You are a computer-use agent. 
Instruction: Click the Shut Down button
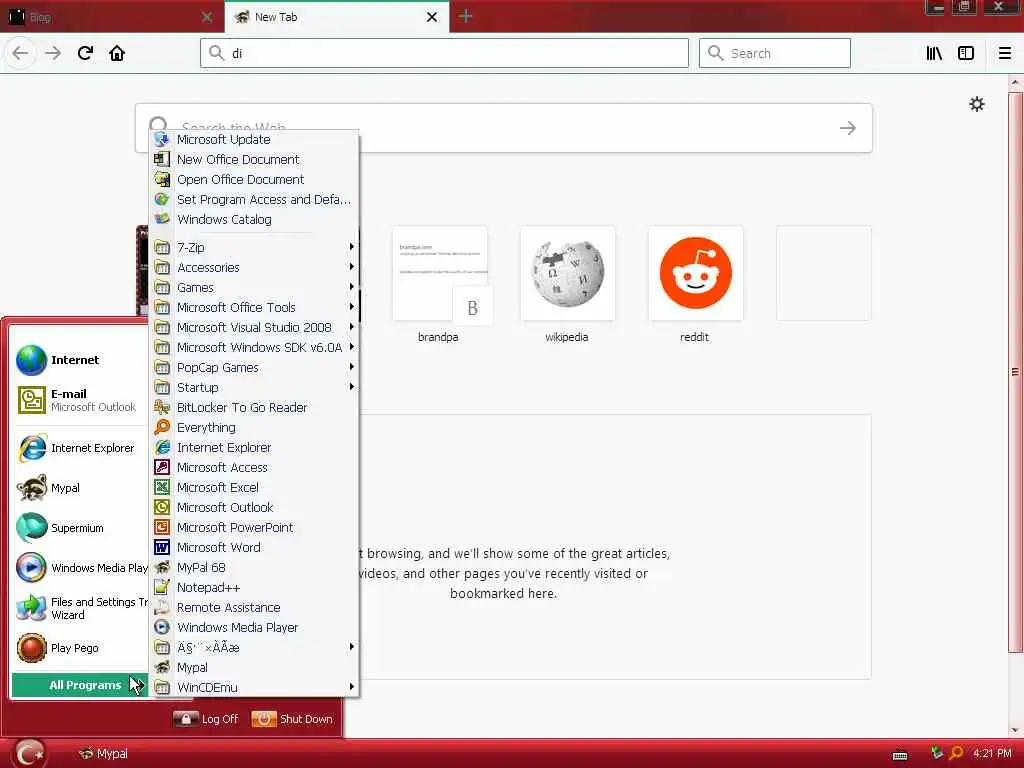293,719
